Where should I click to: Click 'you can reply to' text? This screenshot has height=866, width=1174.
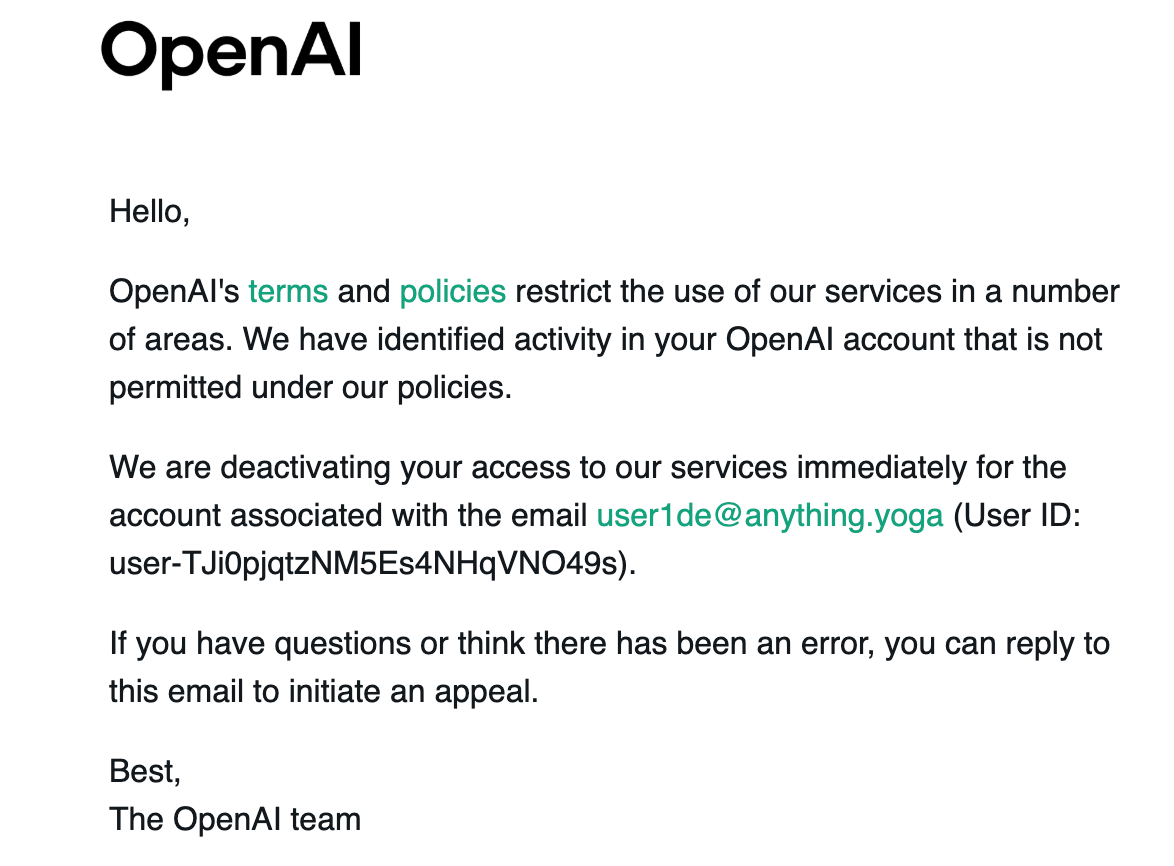click(997, 644)
